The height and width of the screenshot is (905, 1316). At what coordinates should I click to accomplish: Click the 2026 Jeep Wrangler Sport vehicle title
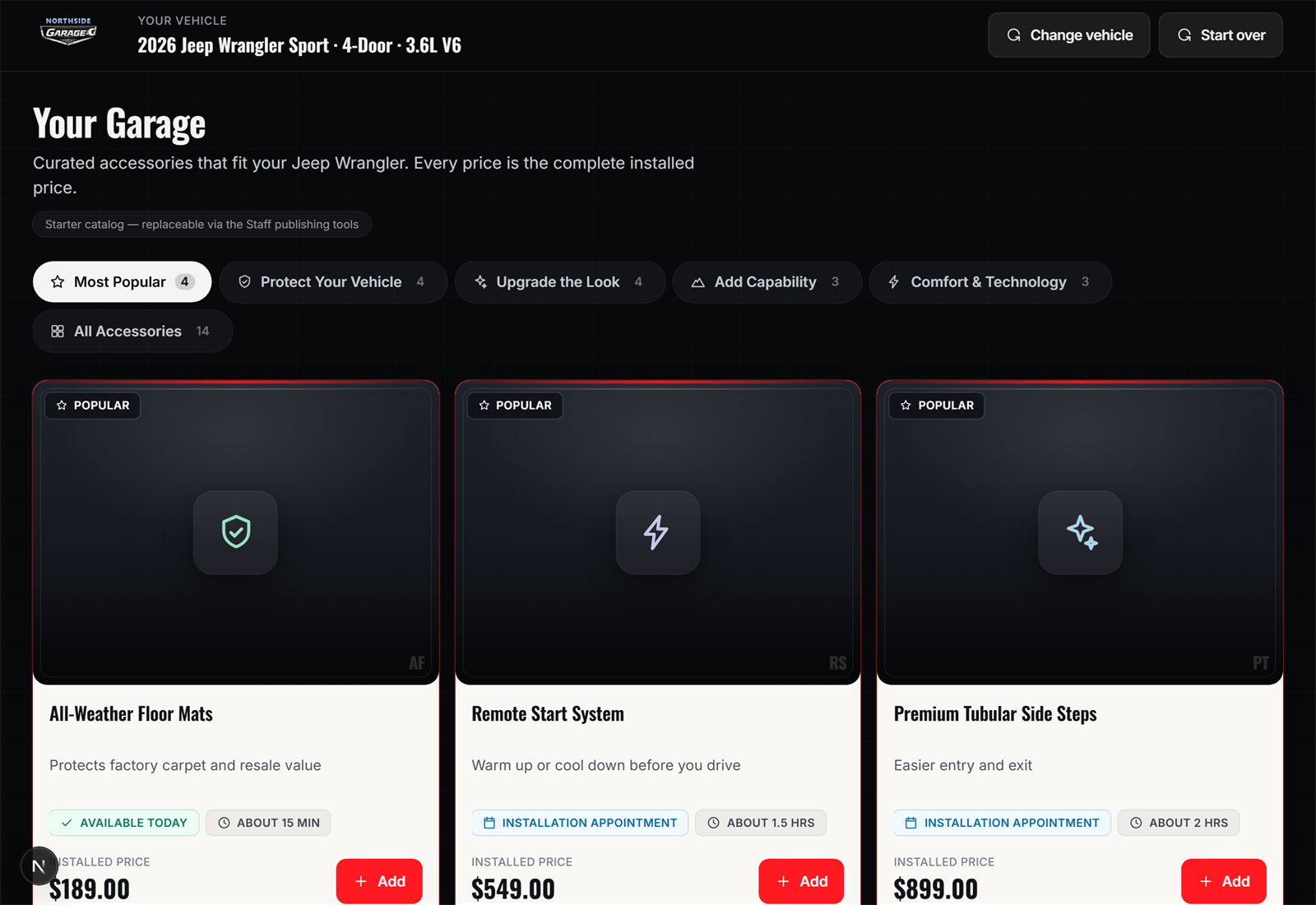(x=299, y=45)
